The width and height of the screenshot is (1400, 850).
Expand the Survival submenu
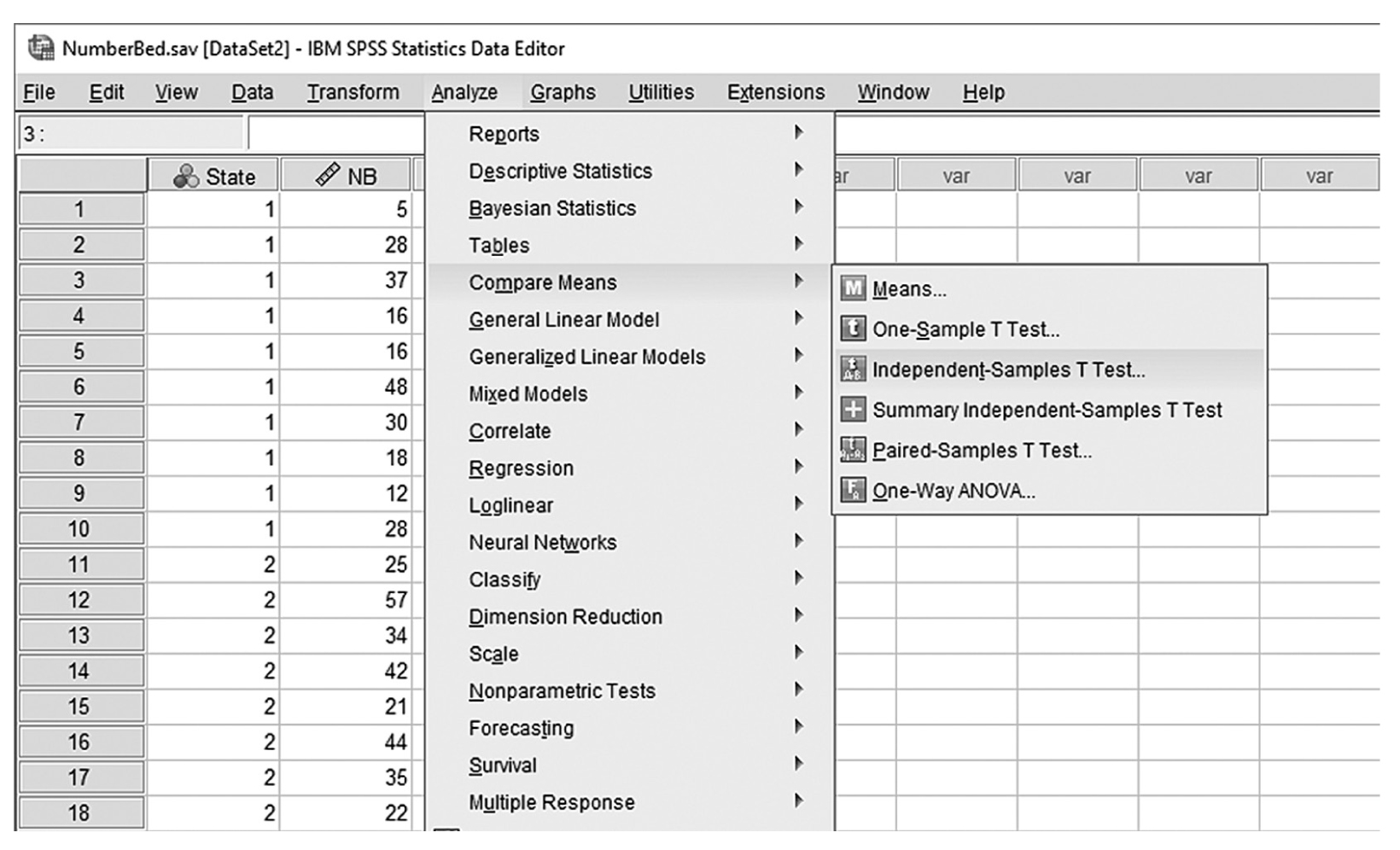[x=630, y=766]
